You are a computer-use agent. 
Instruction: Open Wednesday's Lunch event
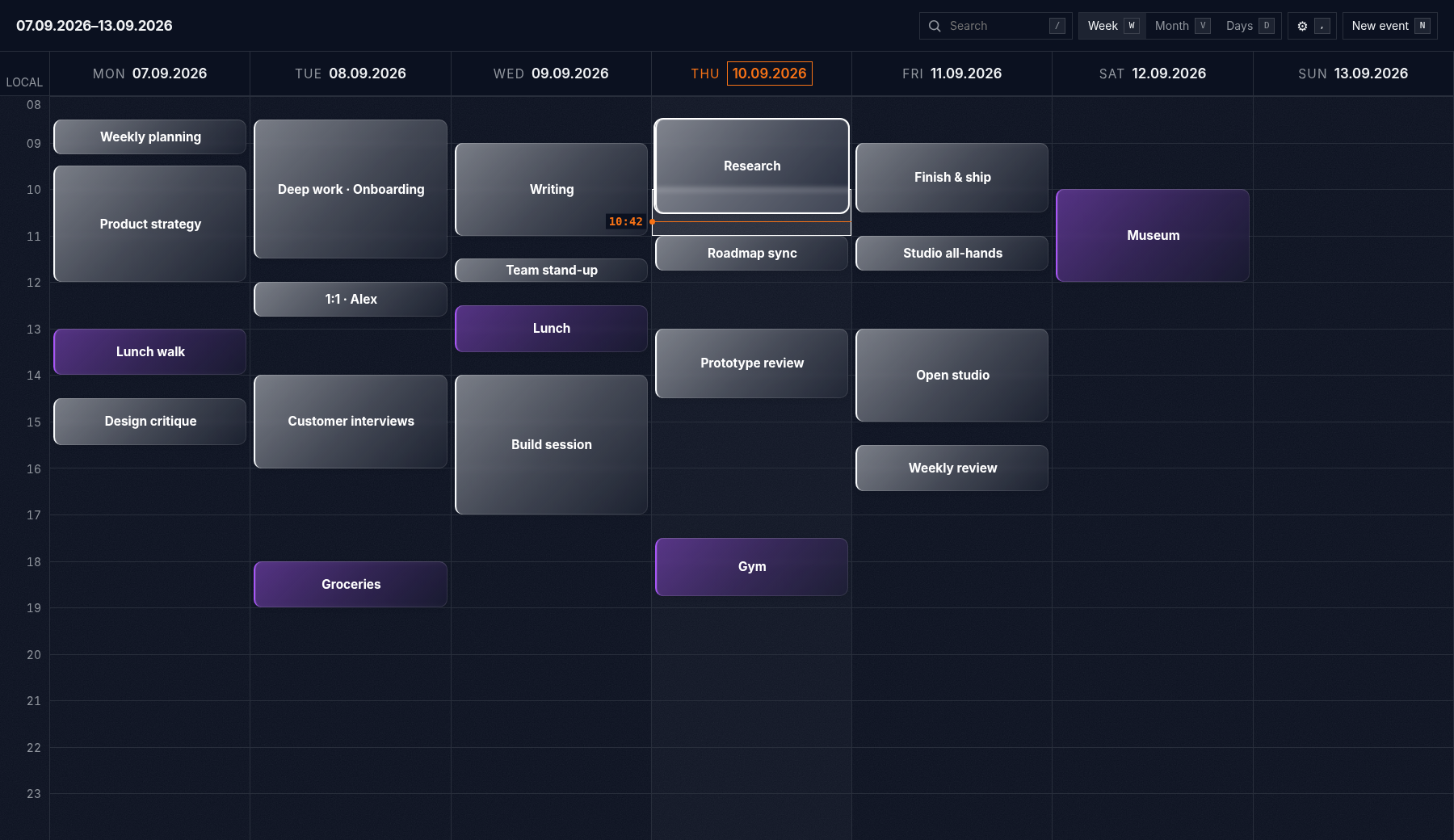(551, 328)
